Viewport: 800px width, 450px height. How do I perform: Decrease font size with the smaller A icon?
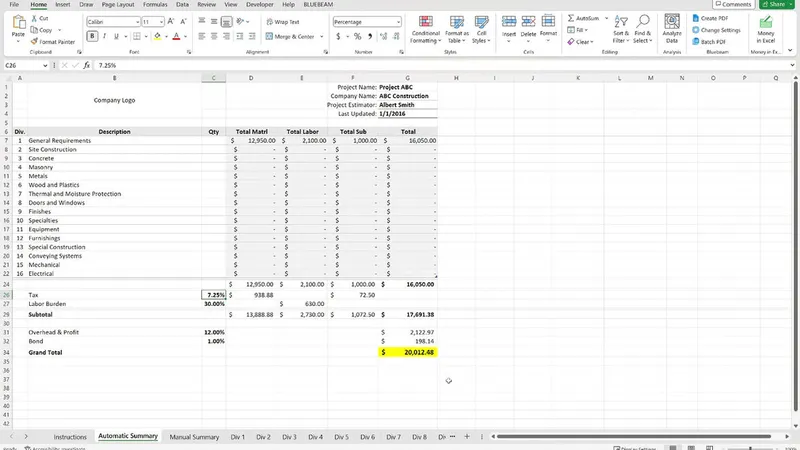tap(183, 21)
